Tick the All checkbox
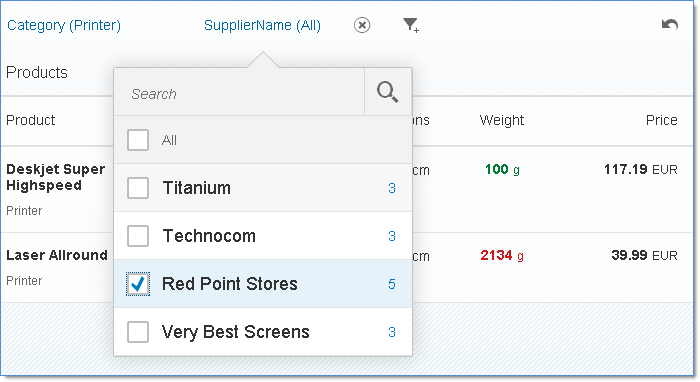700x382 pixels. pyautogui.click(x=138, y=140)
